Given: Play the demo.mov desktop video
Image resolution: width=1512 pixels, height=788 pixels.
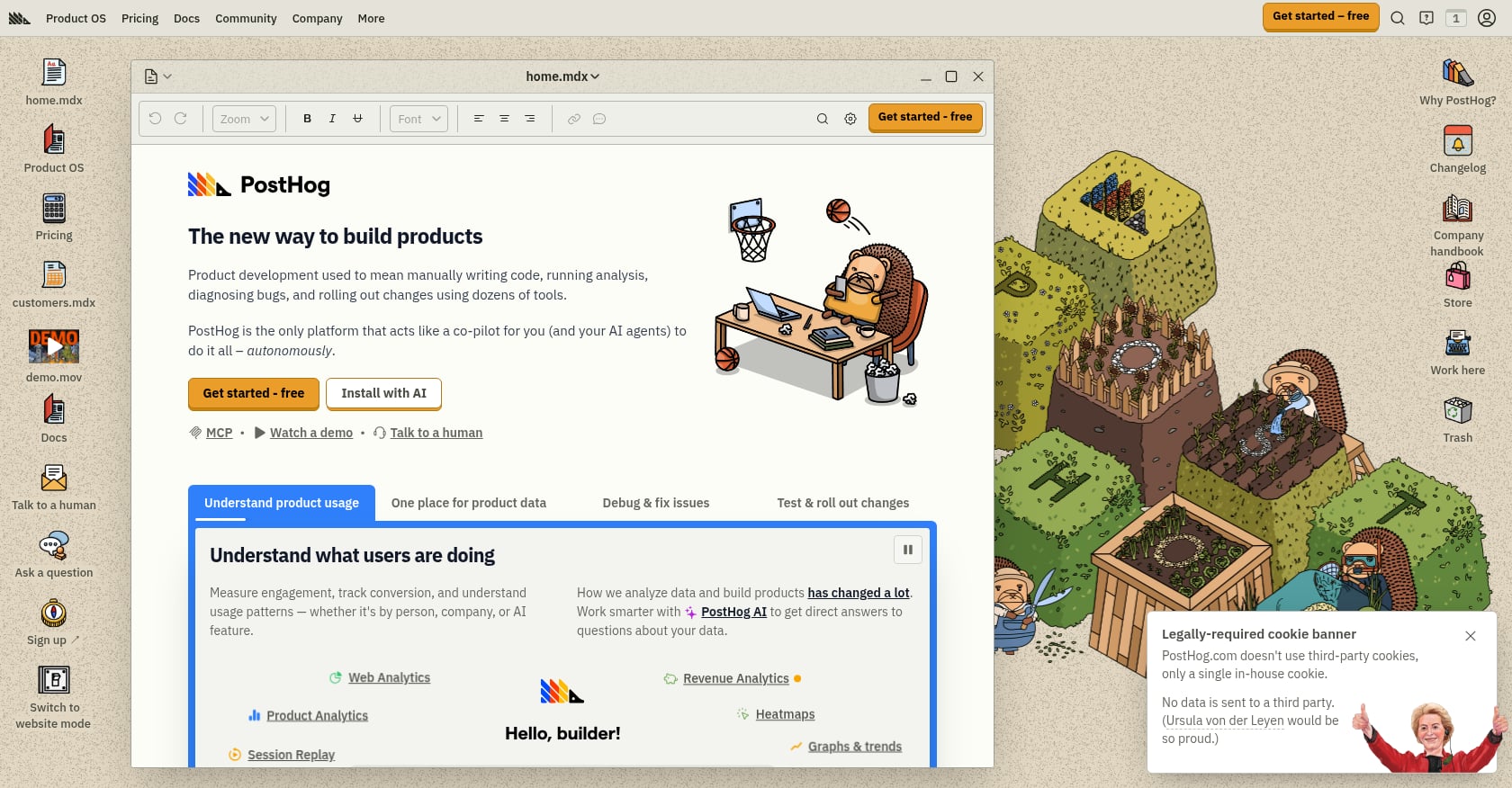Looking at the screenshot, I should coord(54,346).
